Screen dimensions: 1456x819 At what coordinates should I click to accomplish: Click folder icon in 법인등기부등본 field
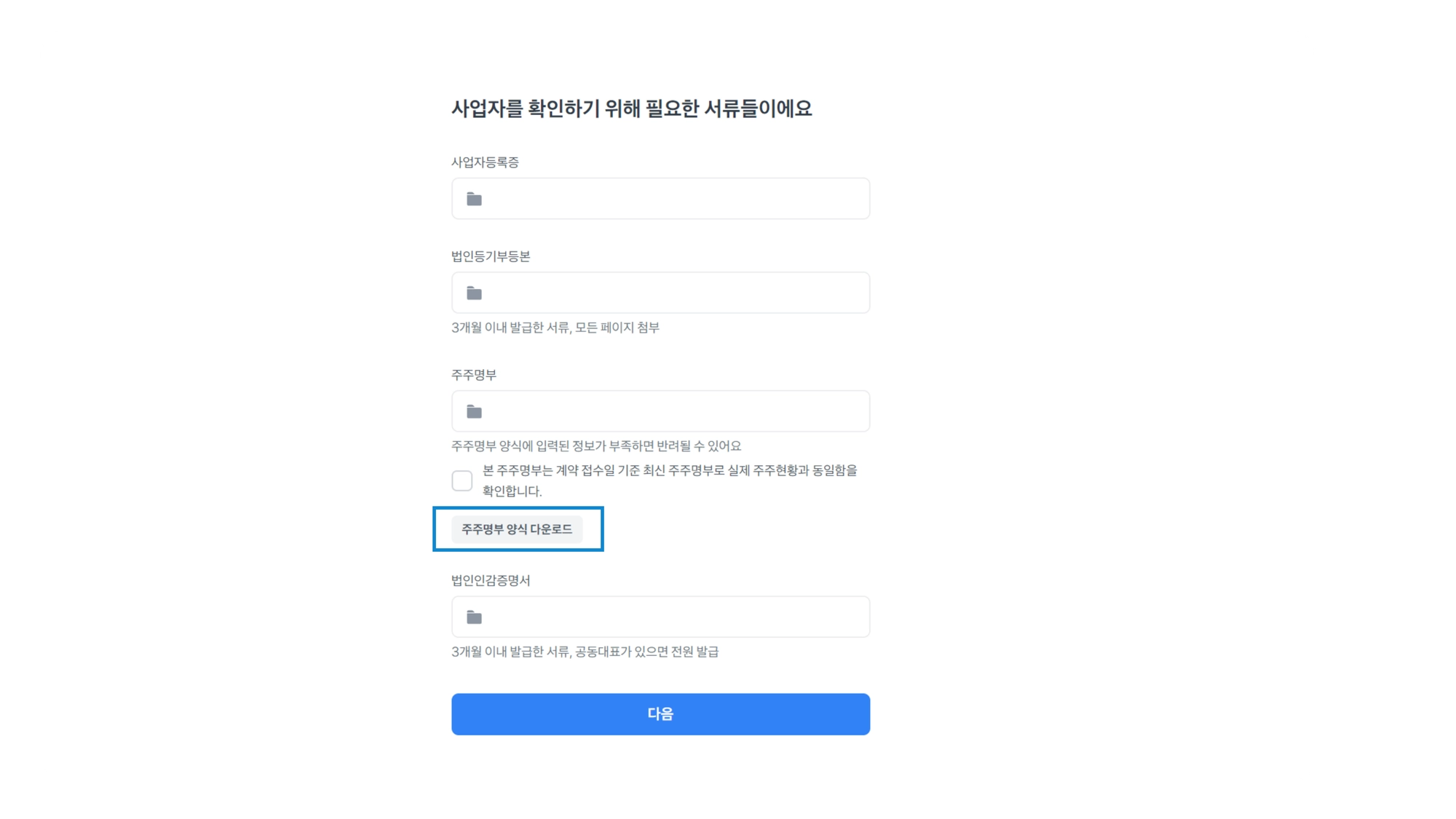click(474, 293)
